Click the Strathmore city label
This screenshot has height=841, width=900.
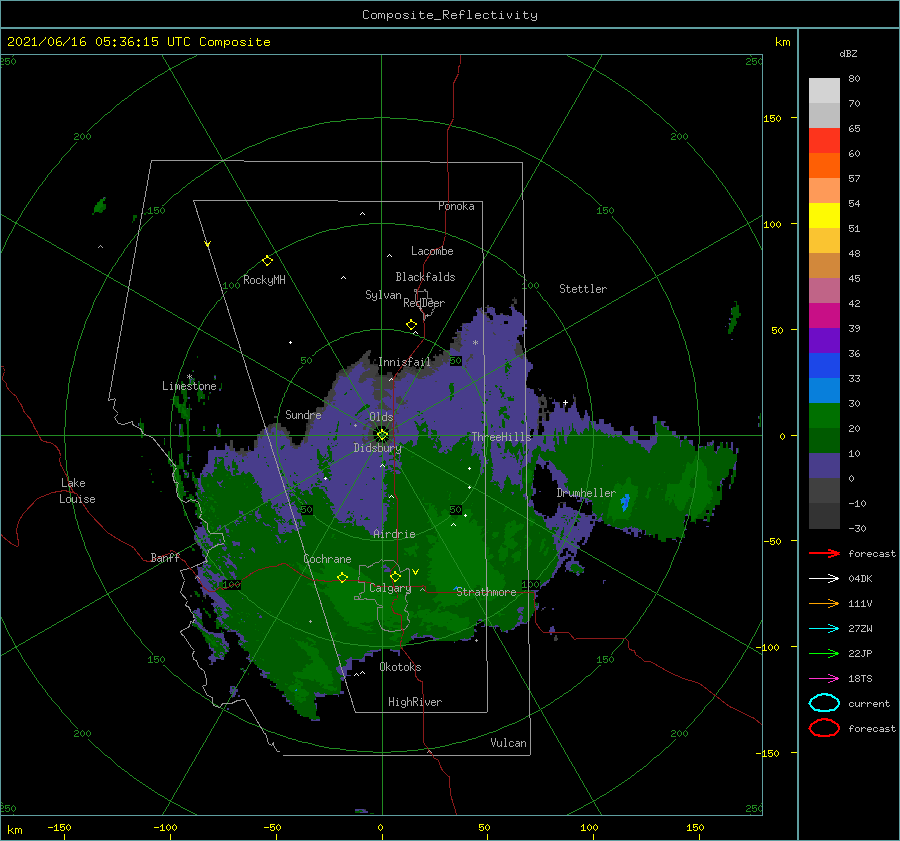486,592
